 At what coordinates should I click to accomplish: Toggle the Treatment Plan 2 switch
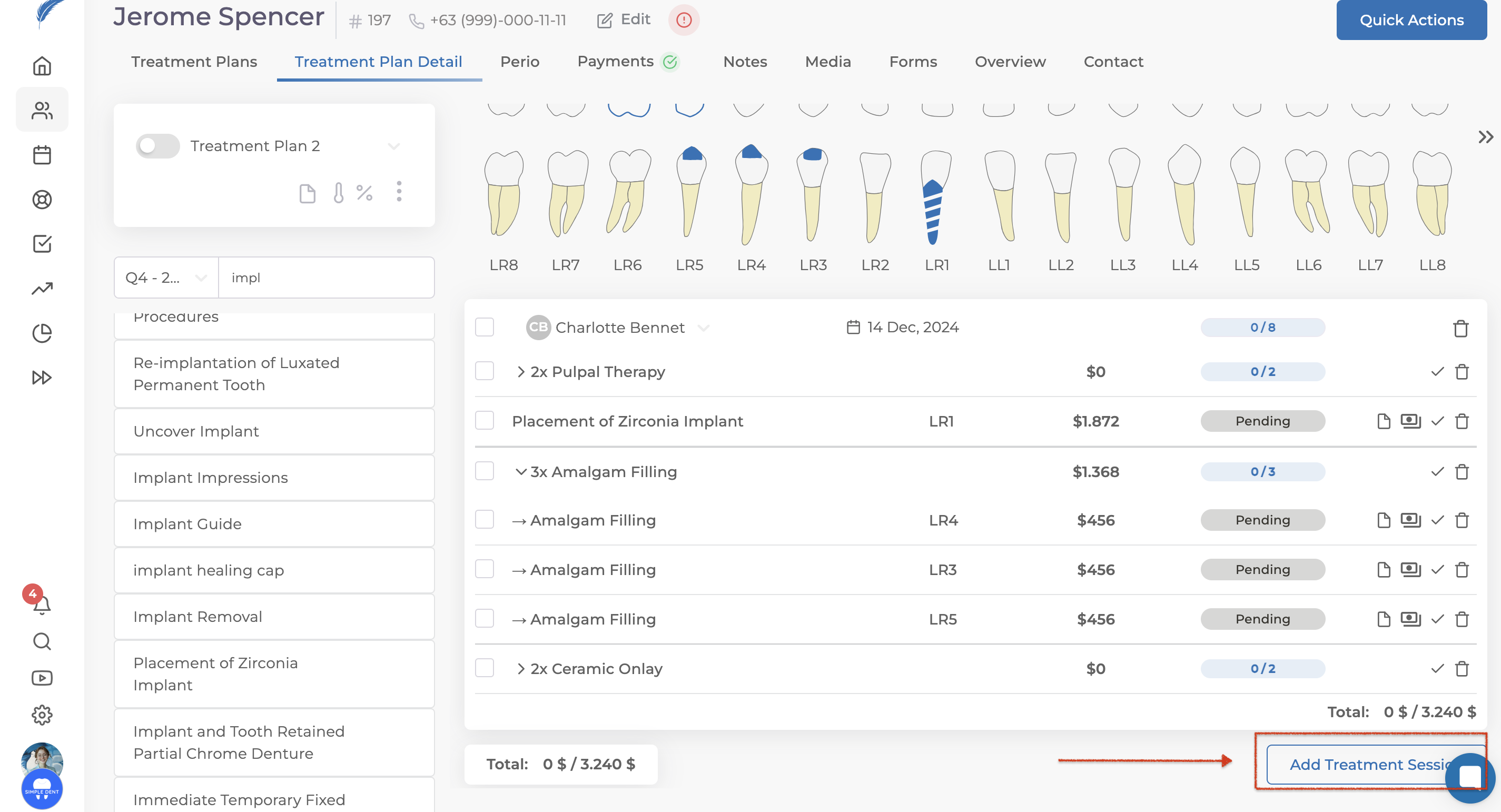click(157, 146)
